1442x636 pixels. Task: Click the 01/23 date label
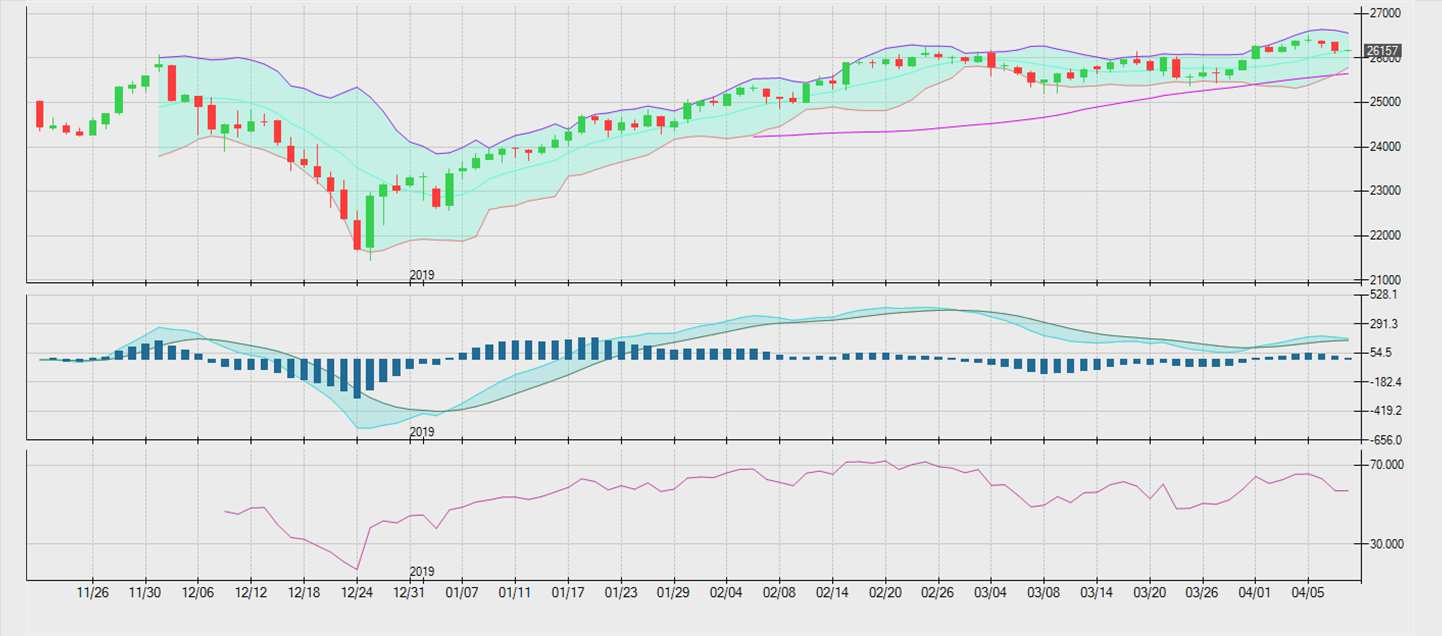[x=621, y=591]
